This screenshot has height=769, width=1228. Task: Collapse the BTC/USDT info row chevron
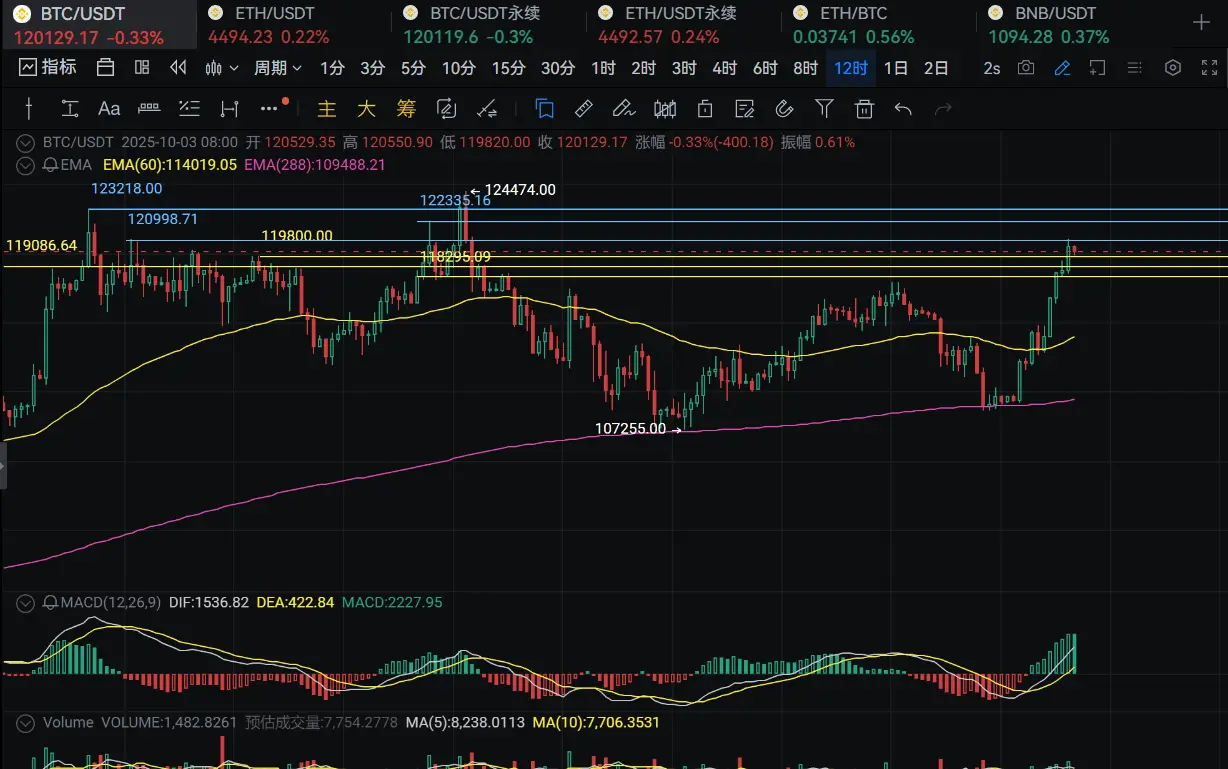click(27, 142)
